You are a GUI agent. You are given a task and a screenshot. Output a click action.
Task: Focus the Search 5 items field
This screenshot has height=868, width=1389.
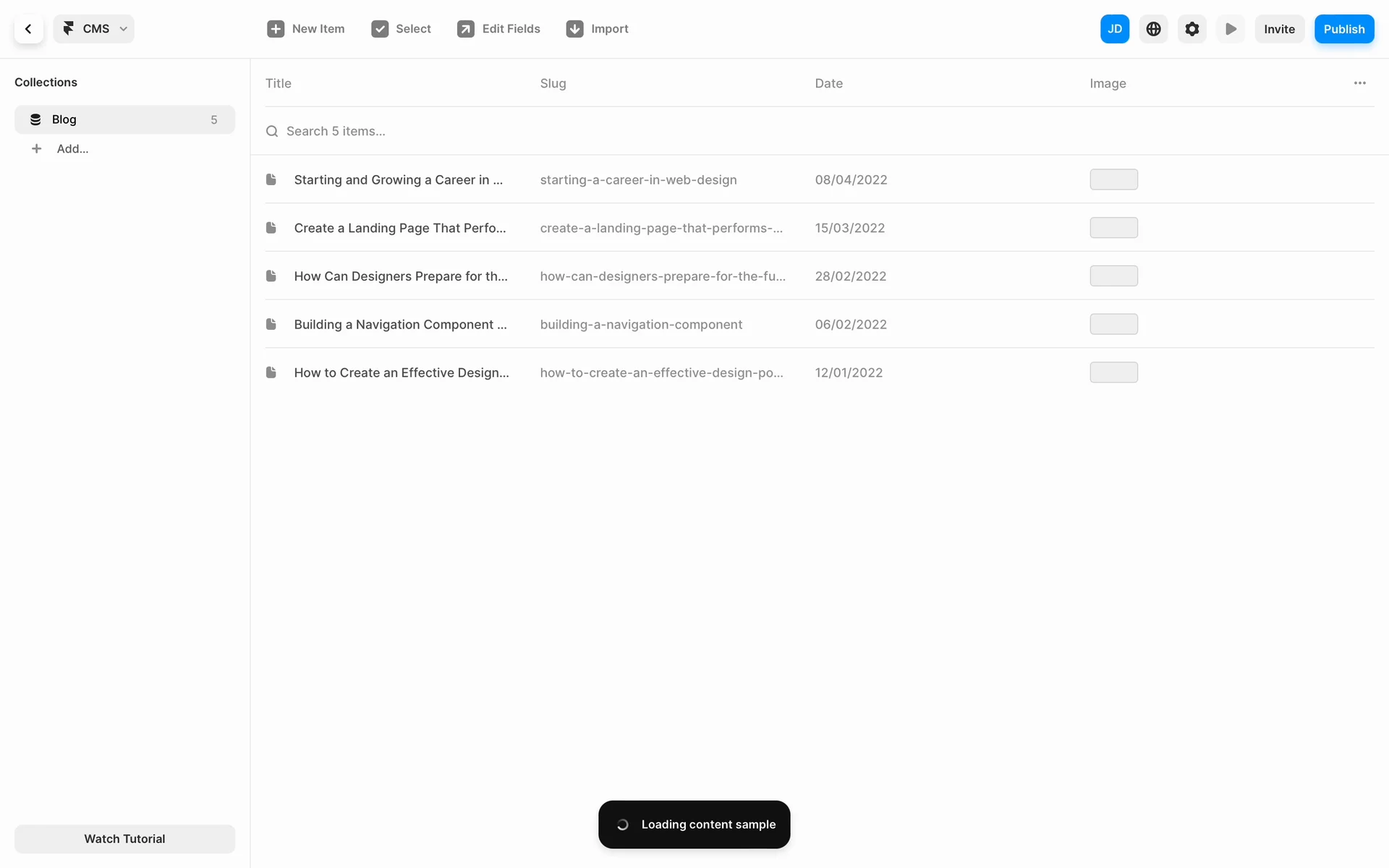(x=336, y=131)
